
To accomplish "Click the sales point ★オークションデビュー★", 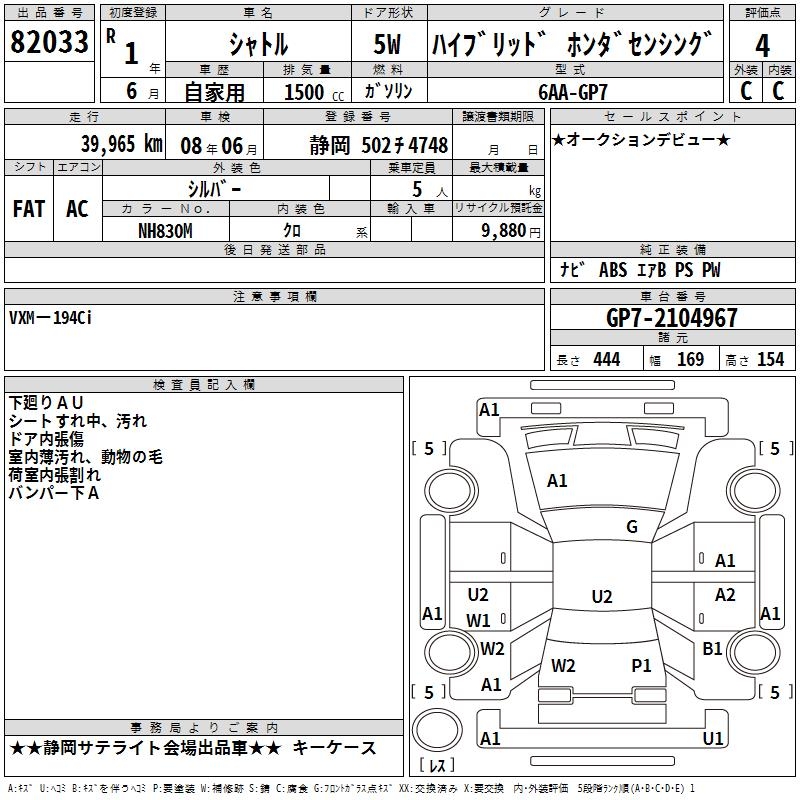I will pos(641,140).
